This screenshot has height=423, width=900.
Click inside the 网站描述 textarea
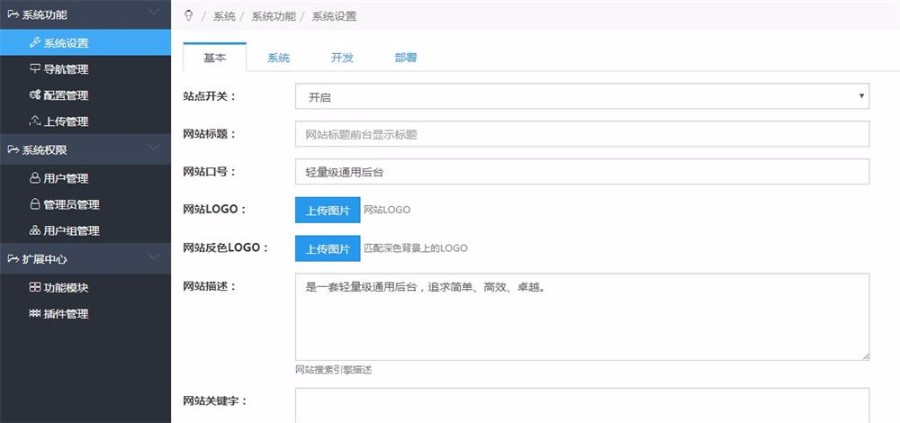coord(582,317)
